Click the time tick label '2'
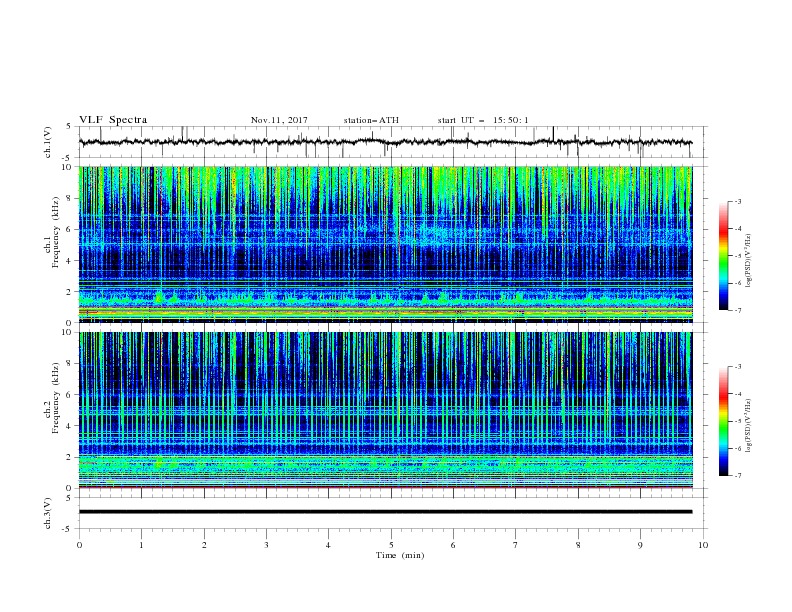Viewport: 792px width, 612px height. coord(204,545)
